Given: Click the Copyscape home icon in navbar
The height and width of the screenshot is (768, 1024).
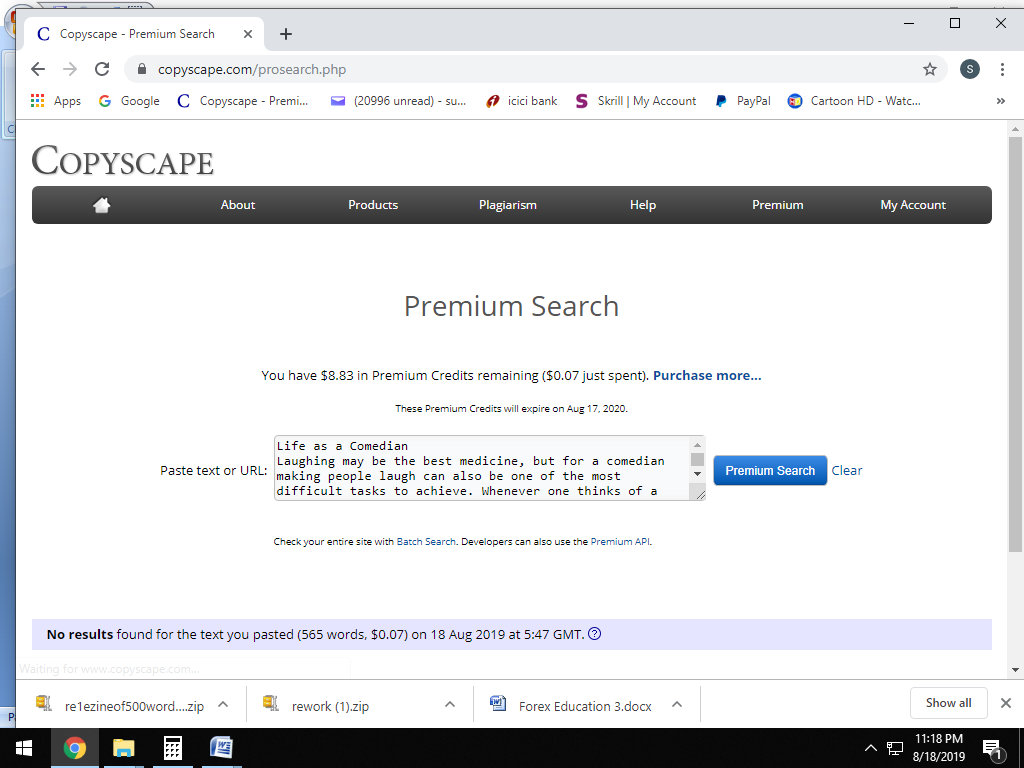Looking at the screenshot, I should (101, 205).
